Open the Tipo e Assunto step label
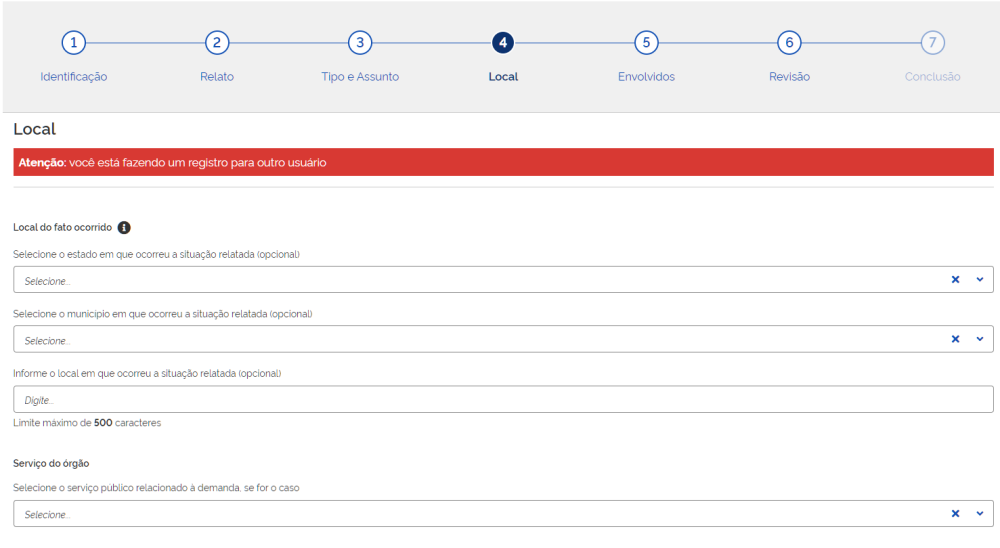Image resolution: width=1000 pixels, height=548 pixels. pos(360,77)
